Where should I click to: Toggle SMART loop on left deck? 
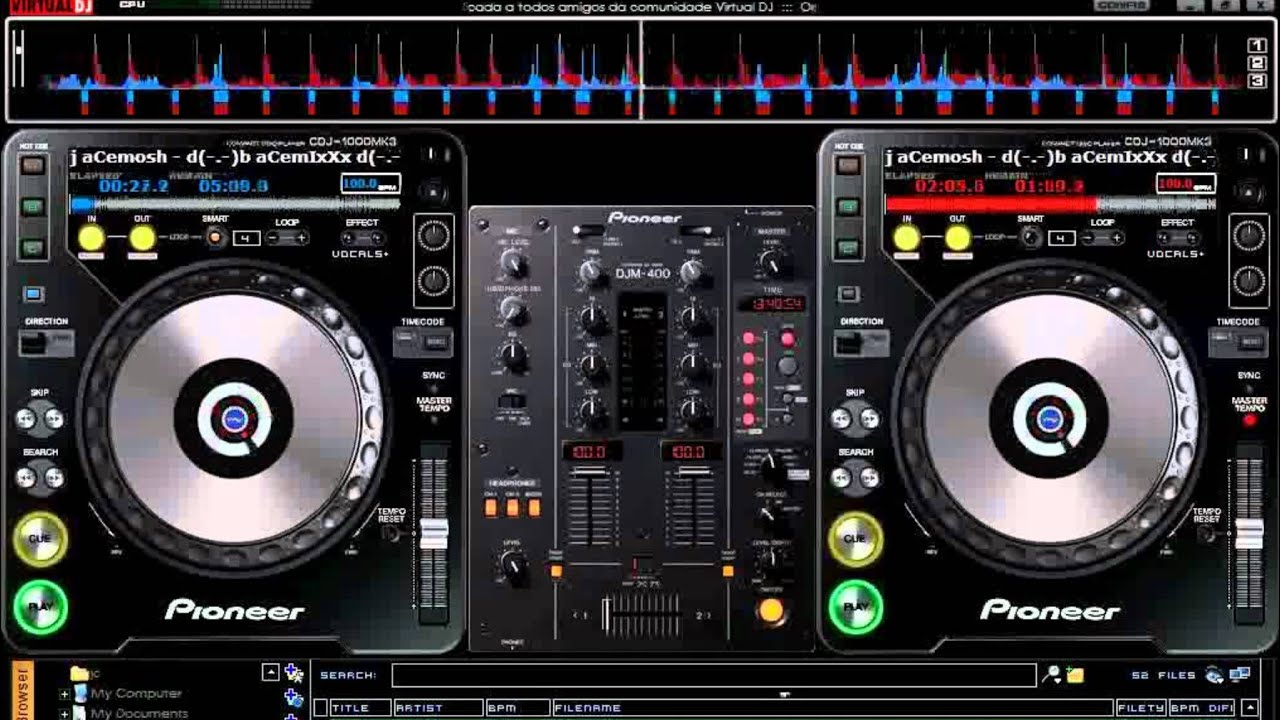pos(214,237)
